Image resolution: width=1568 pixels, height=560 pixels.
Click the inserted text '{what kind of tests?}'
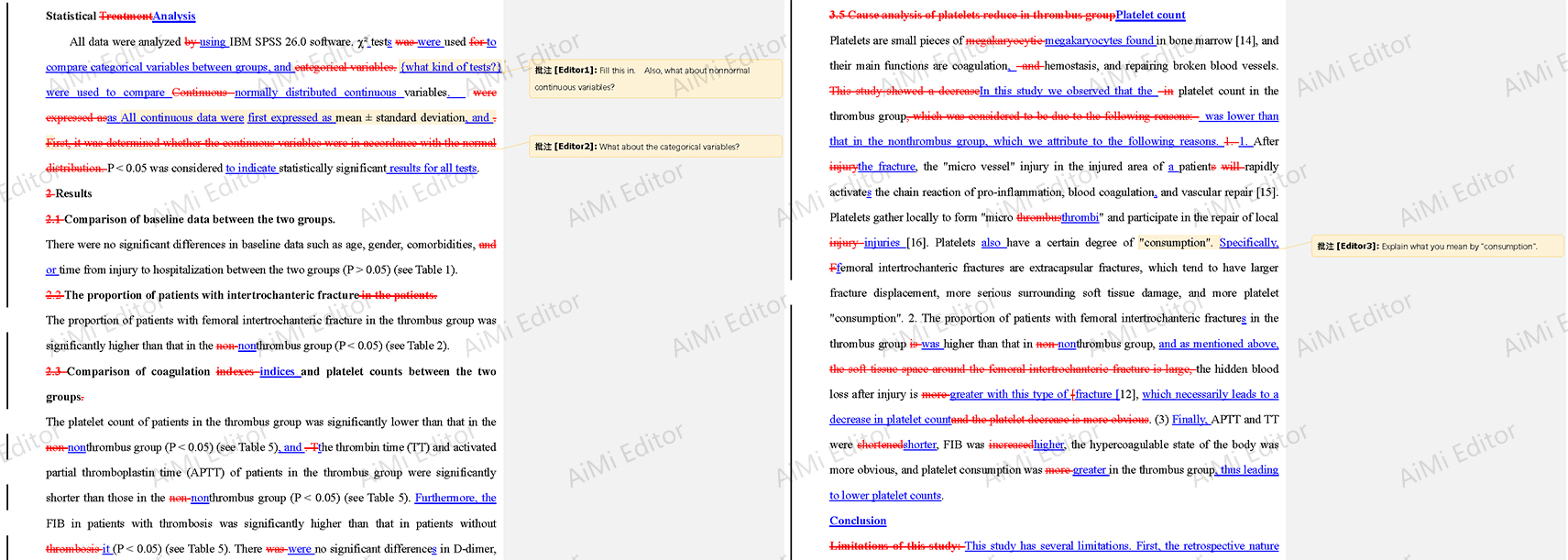pos(451,67)
